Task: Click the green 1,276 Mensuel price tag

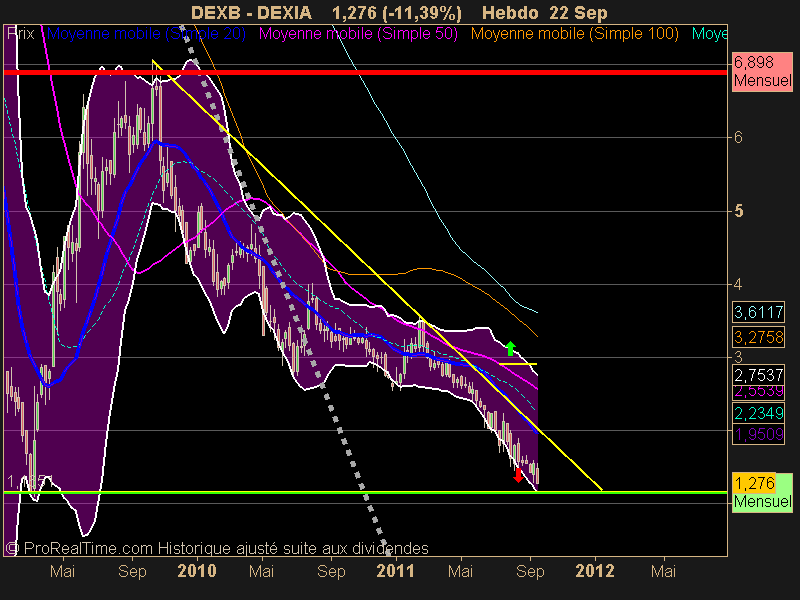Action: click(762, 492)
